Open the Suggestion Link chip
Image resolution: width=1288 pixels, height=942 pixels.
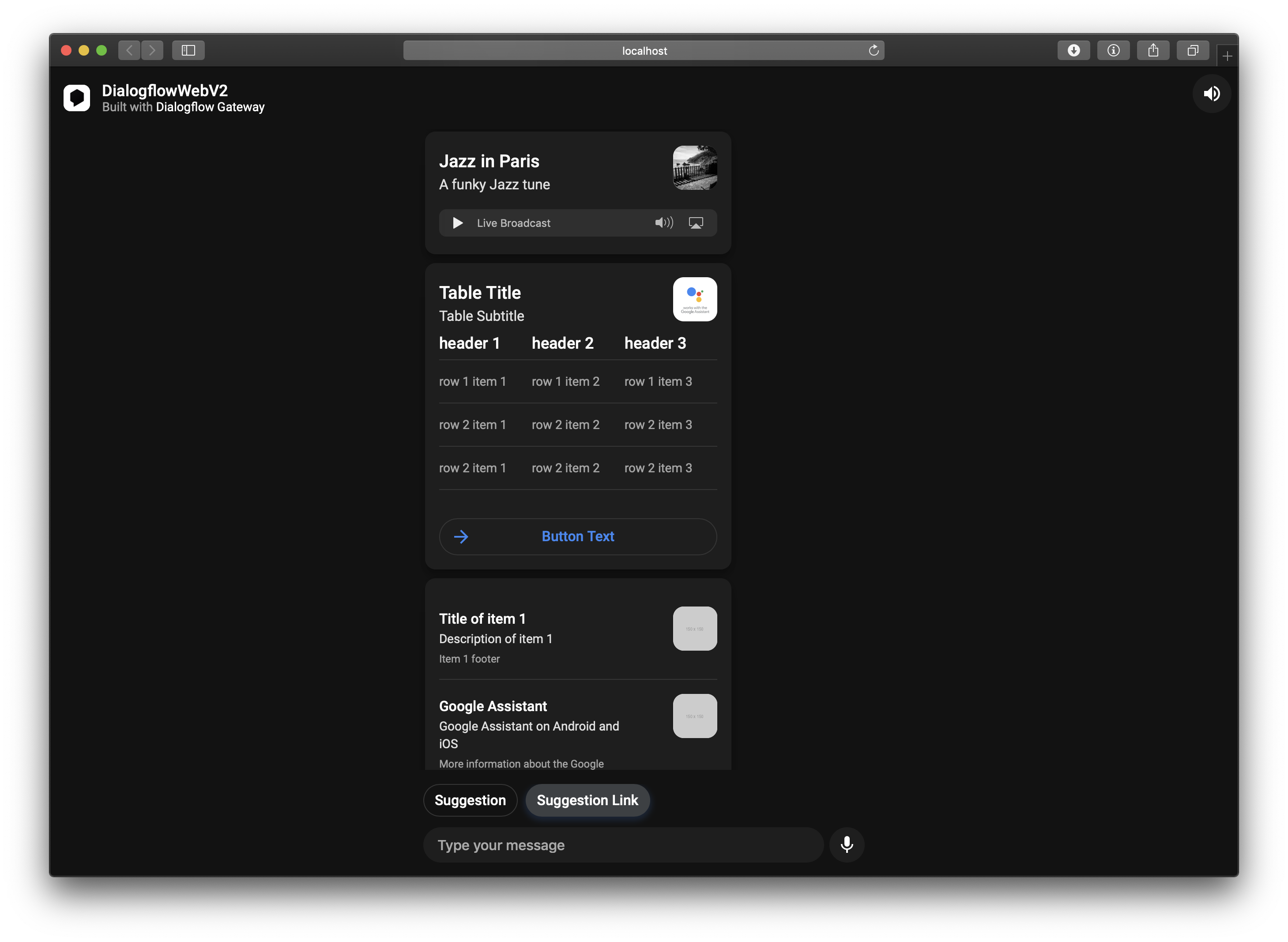click(x=587, y=800)
